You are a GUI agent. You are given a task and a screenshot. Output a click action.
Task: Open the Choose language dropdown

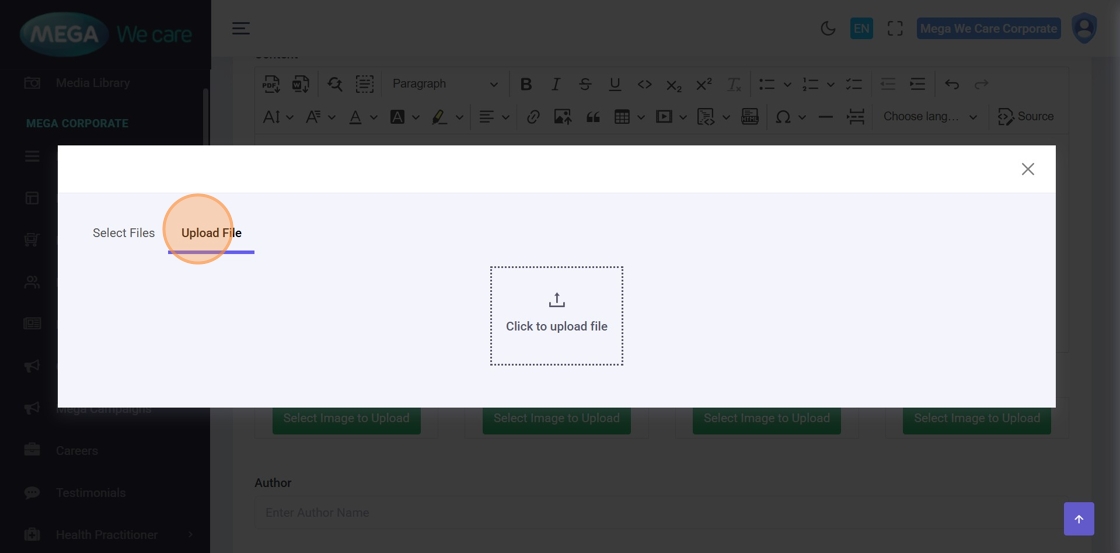(x=930, y=117)
